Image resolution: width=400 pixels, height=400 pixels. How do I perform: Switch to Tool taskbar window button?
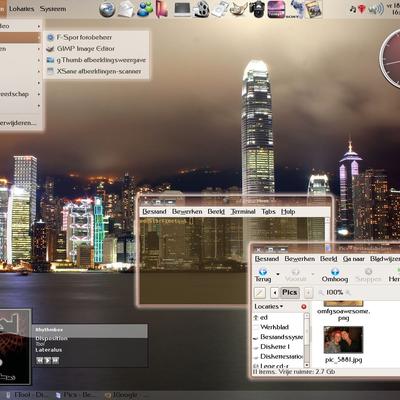pyautogui.click(x=27, y=395)
